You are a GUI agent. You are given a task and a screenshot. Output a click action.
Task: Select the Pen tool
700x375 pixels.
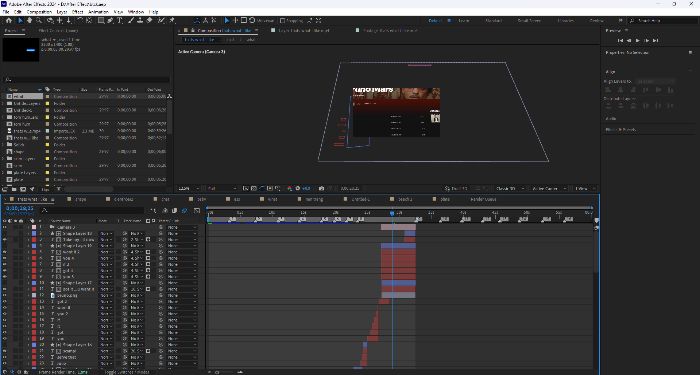[111, 21]
